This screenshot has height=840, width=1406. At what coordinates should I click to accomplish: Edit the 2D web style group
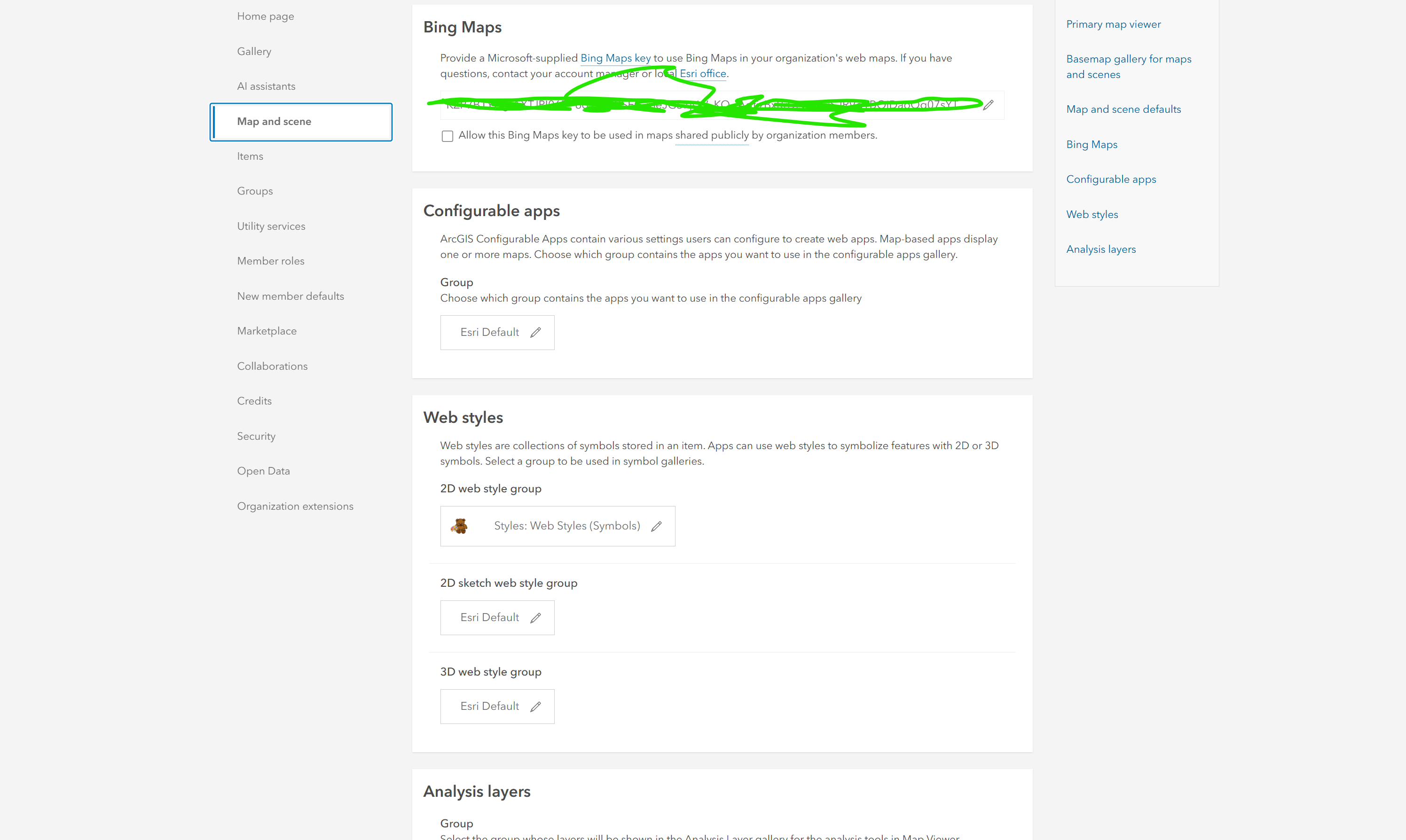pos(656,526)
